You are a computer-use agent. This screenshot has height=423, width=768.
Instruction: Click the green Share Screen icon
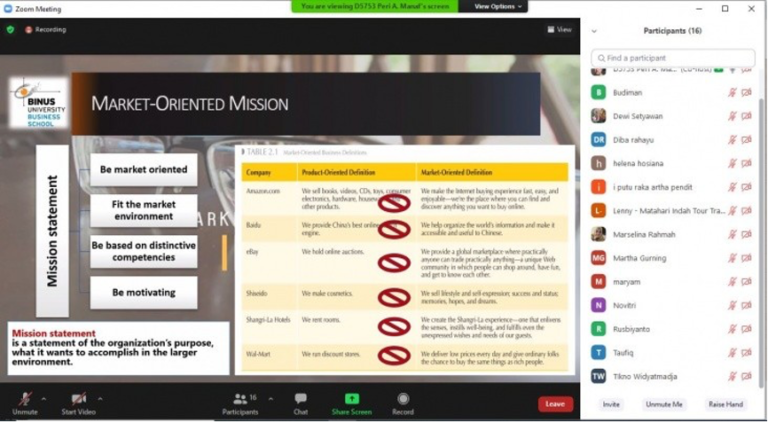pos(352,399)
